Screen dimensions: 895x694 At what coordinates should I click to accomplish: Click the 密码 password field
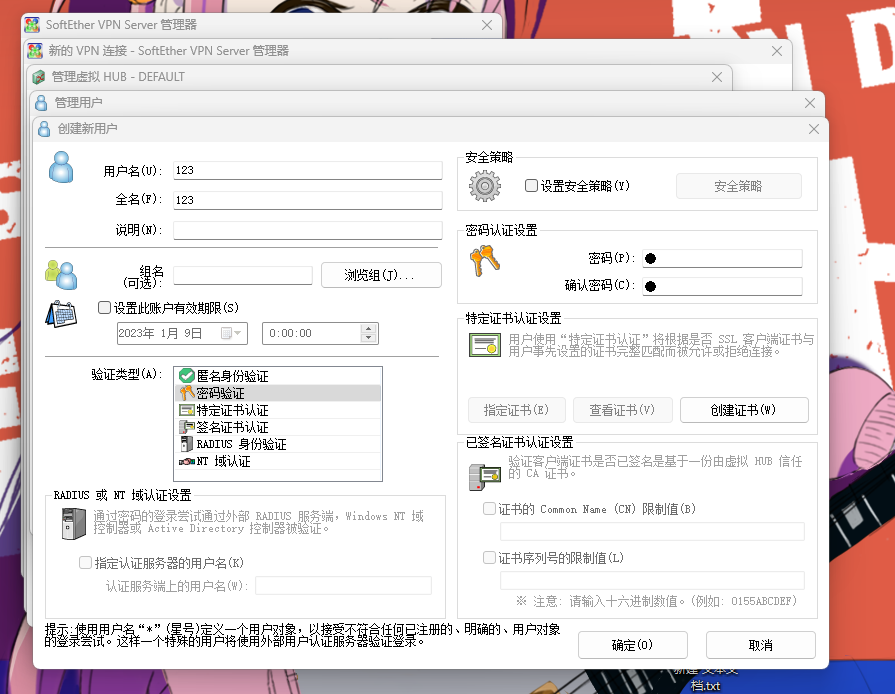tap(722, 259)
